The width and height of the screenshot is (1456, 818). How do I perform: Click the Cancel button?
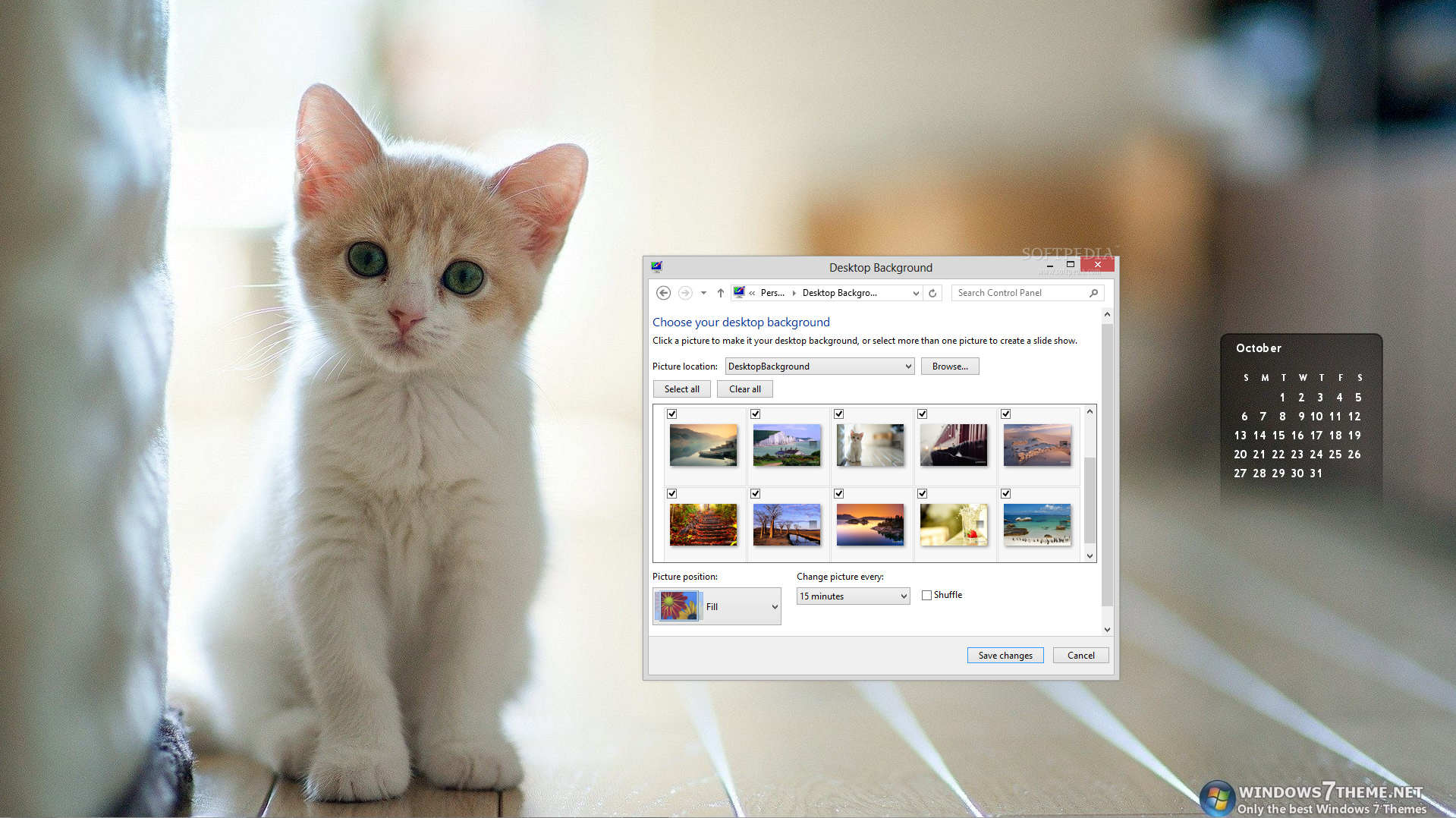tap(1080, 656)
